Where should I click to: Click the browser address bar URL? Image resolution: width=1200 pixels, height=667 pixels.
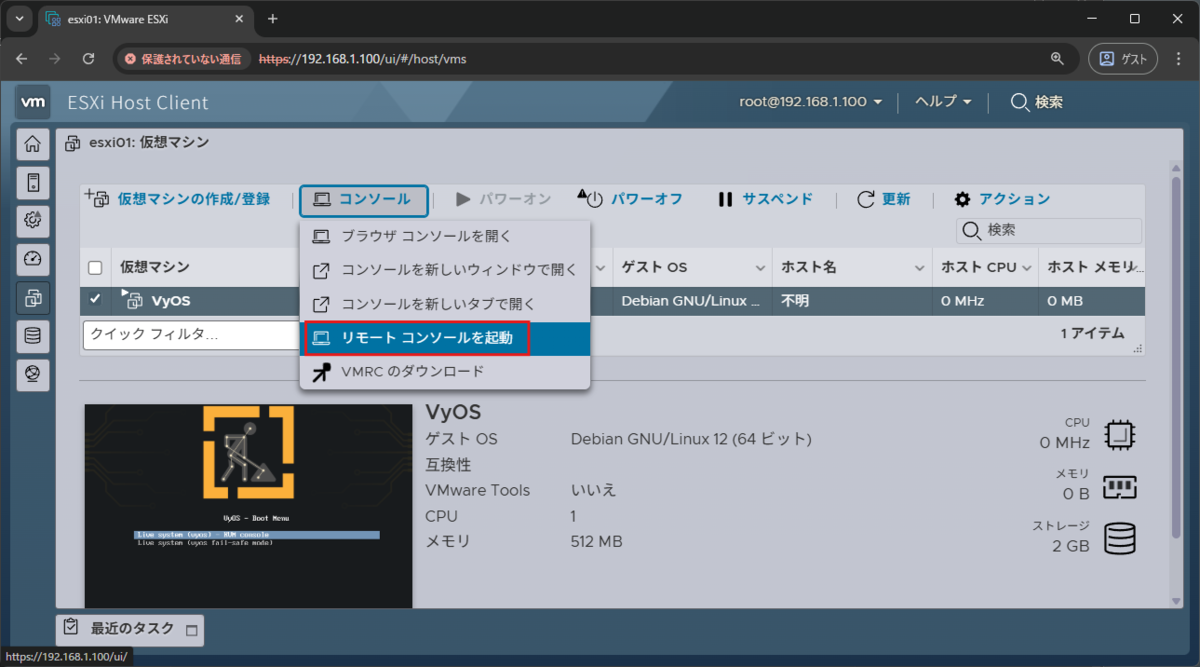pyautogui.click(x=362, y=59)
